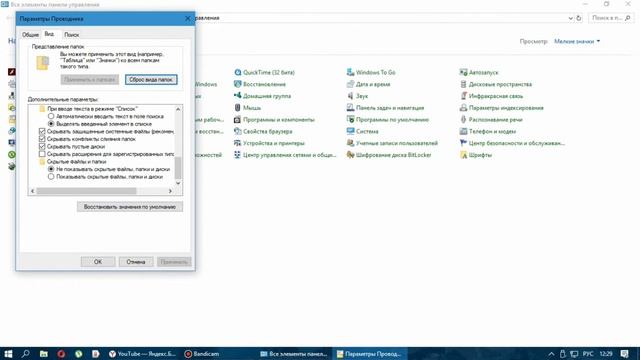Click 'Сброс вида папок' button
This screenshot has height=360, width=640.
(151, 80)
